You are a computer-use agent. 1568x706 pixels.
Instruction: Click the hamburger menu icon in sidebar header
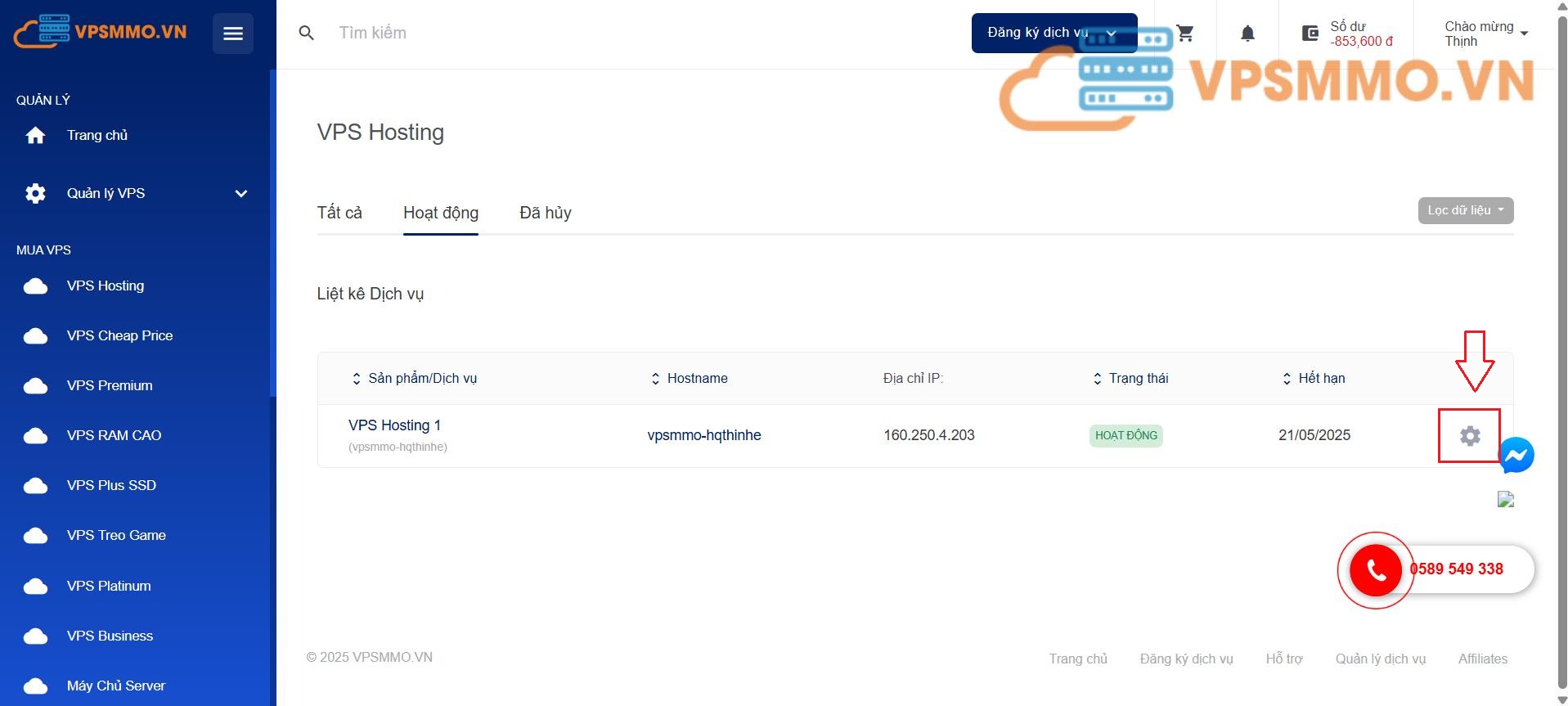[233, 34]
